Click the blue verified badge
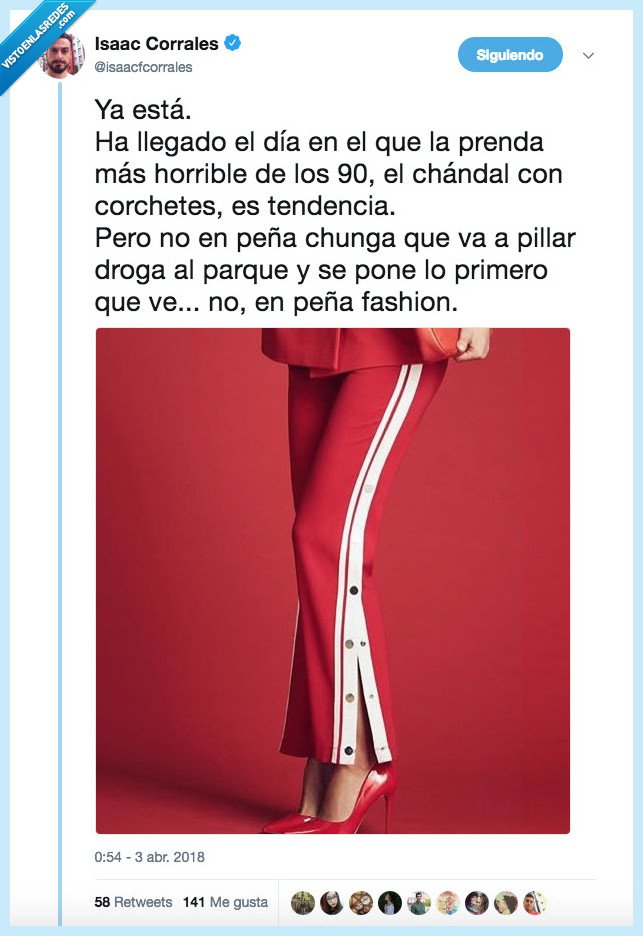This screenshot has height=936, width=643. coord(232,43)
